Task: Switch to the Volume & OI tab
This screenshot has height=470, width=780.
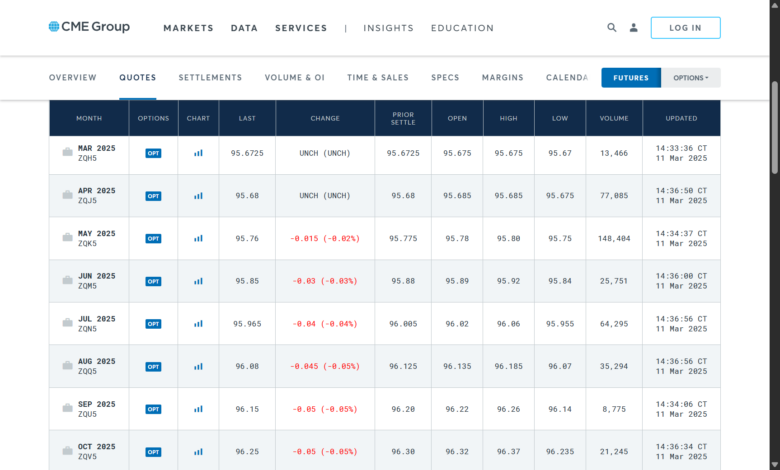Action: coord(294,78)
